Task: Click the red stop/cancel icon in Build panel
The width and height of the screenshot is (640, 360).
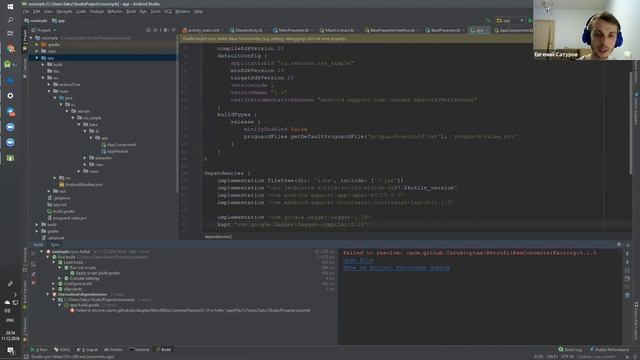Action: [x=33, y=282]
